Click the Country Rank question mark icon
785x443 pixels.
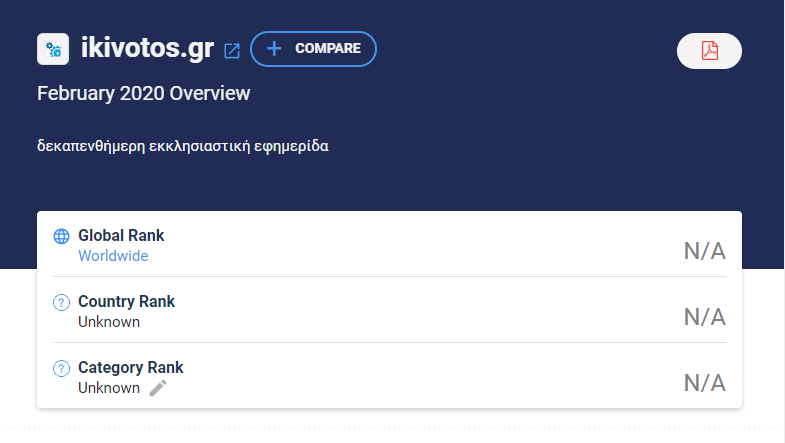coord(62,302)
